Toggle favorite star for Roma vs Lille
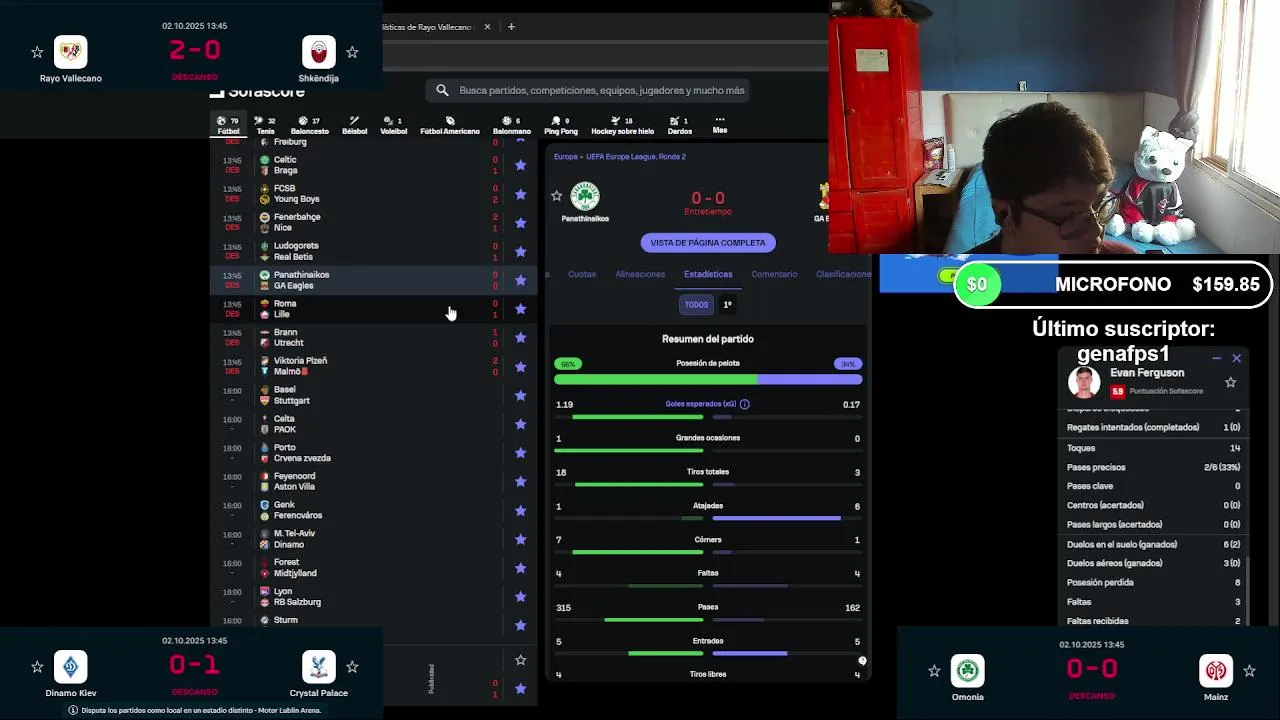 pyautogui.click(x=520, y=309)
